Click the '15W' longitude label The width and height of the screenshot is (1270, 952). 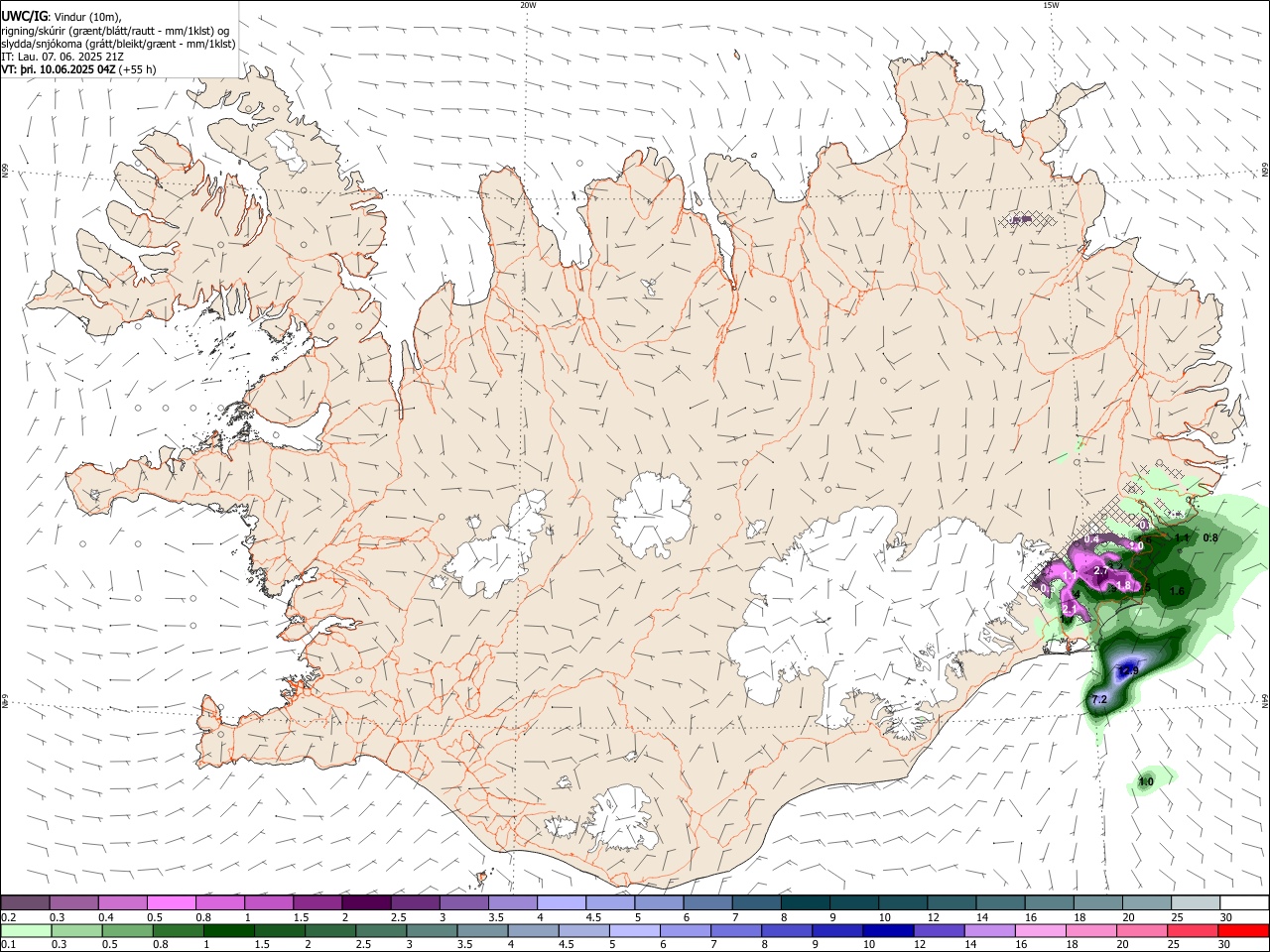[x=1050, y=5]
